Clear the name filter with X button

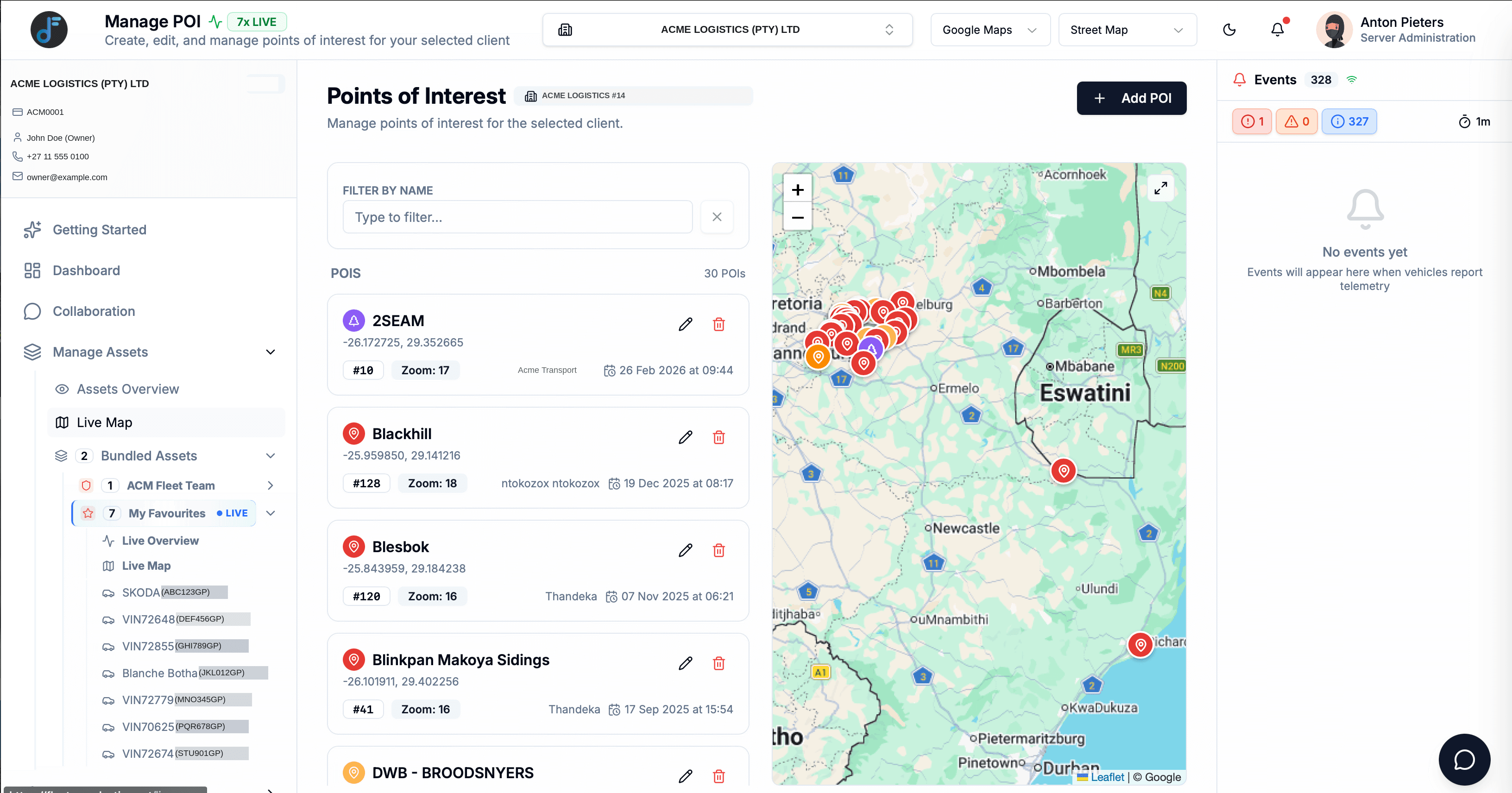[x=717, y=217]
